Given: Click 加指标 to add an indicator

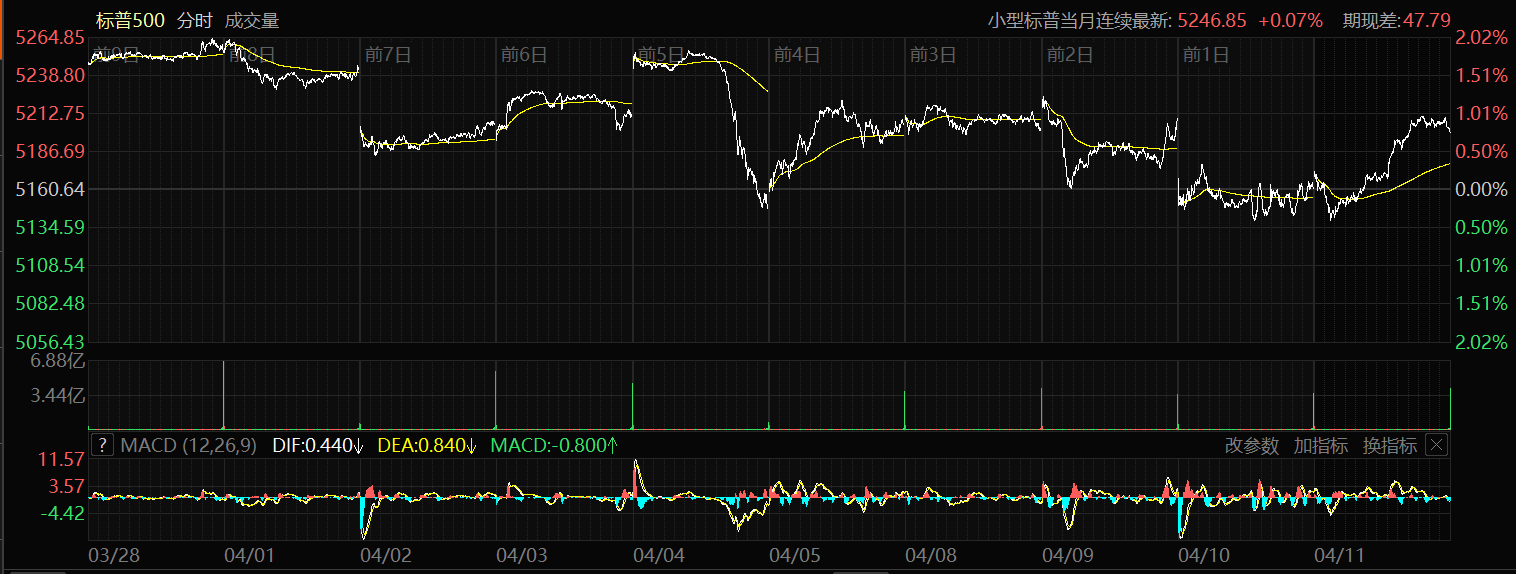Looking at the screenshot, I should click(x=1320, y=446).
